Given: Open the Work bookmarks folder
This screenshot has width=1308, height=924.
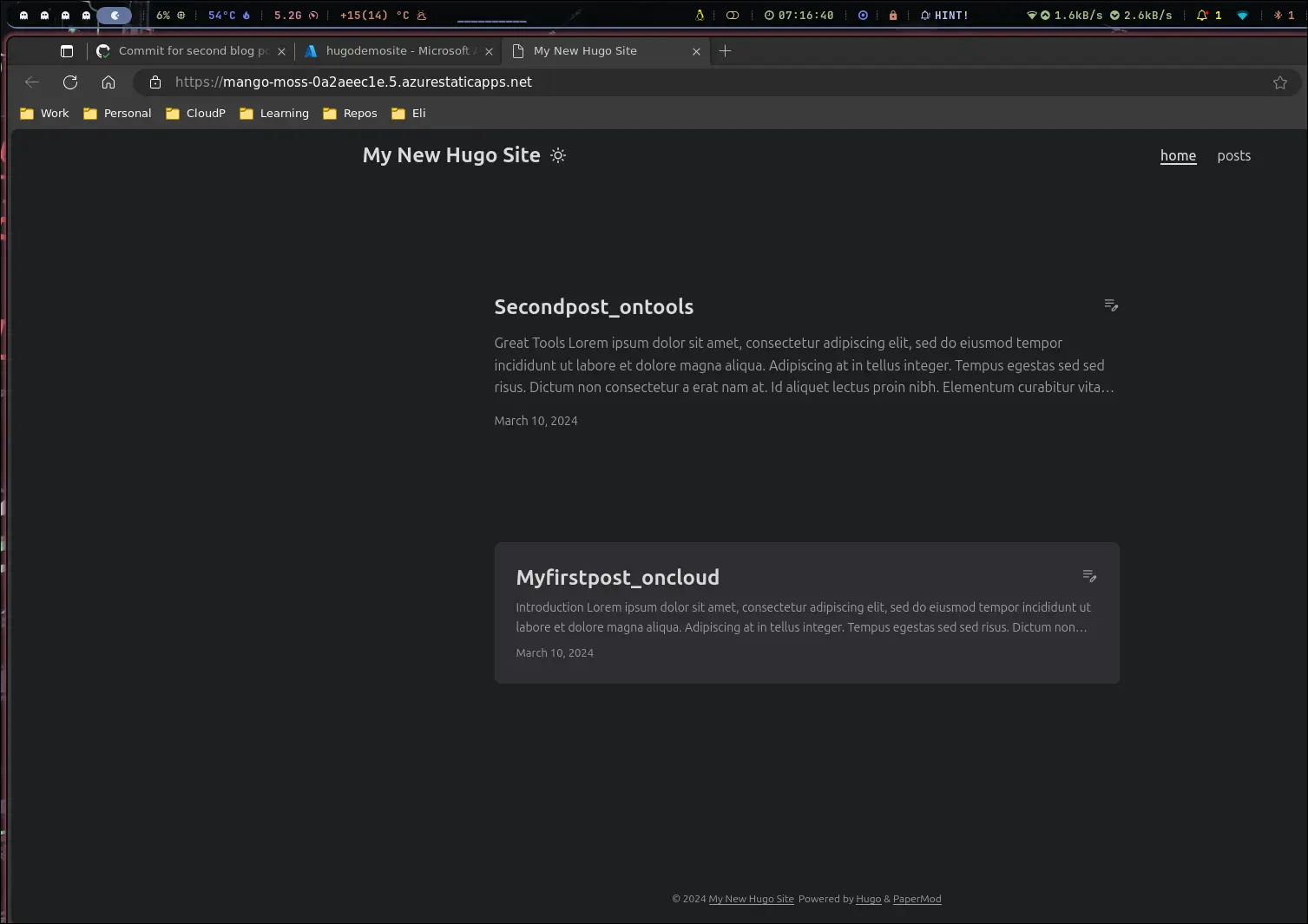Looking at the screenshot, I should coord(44,114).
